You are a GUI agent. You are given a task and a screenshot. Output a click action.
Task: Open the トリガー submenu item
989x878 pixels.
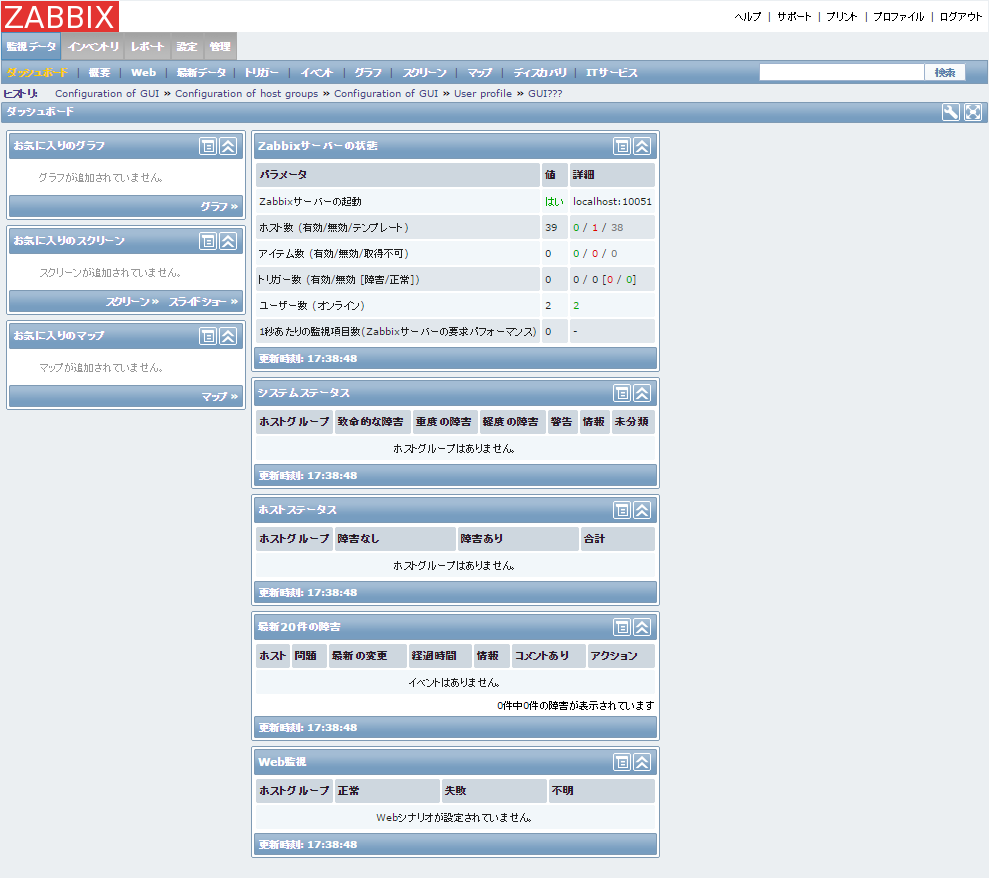pyautogui.click(x=262, y=73)
